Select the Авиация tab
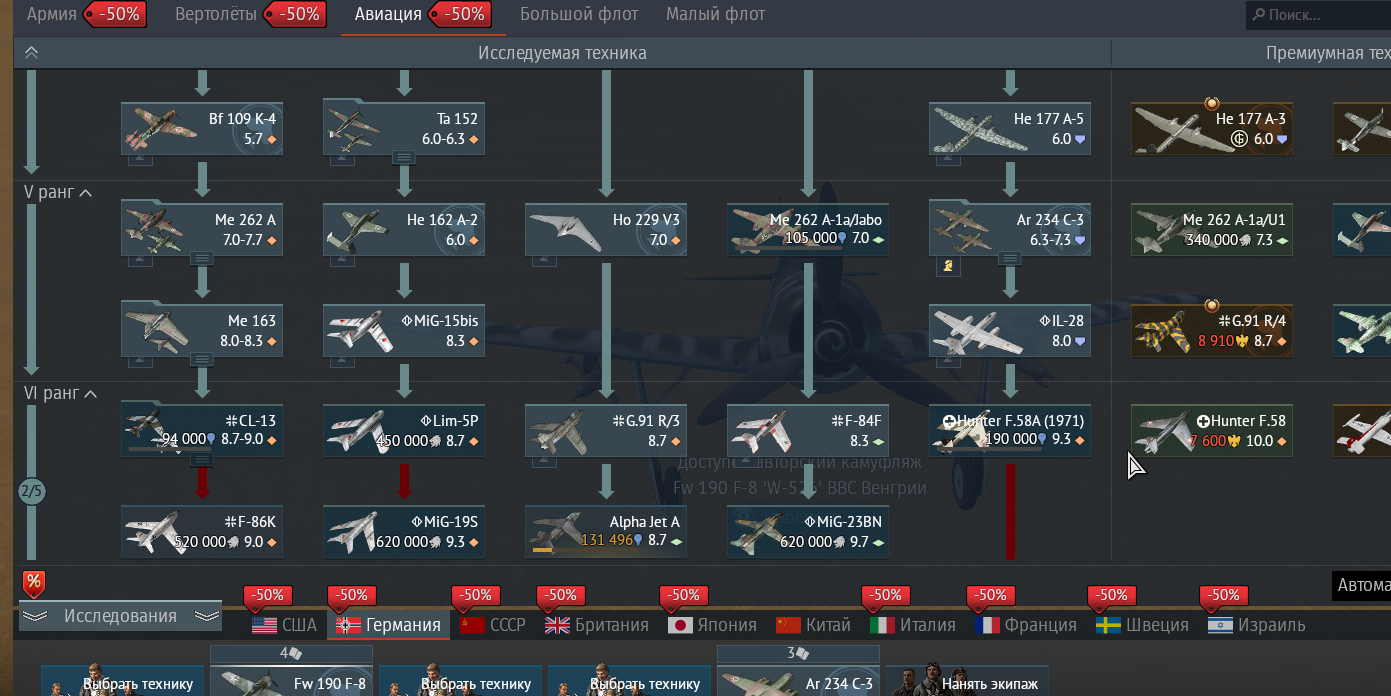This screenshot has height=696, width=1391. coord(388,14)
